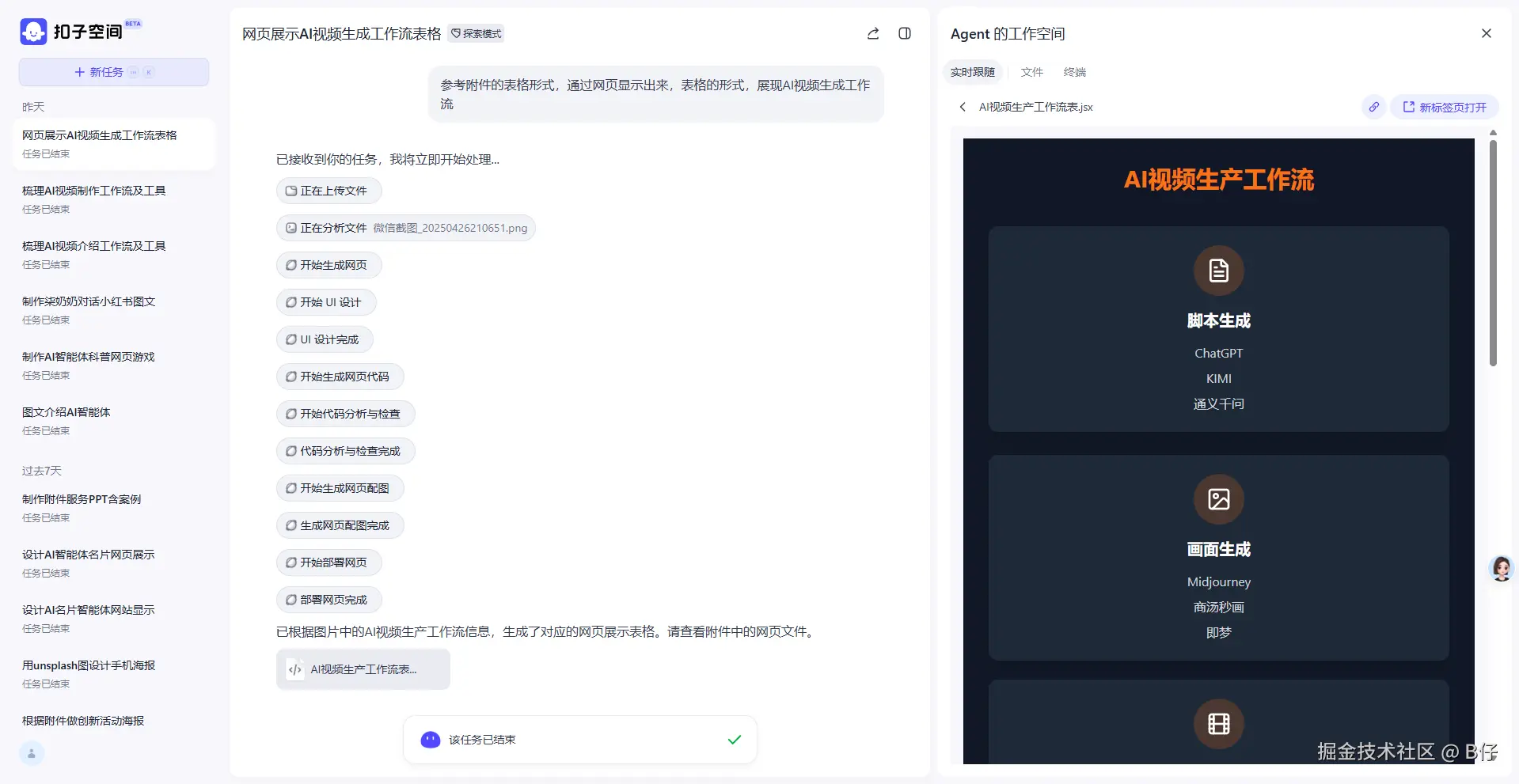Click 即梦 in the 画面生成 card
Image resolution: width=1519 pixels, height=784 pixels.
(x=1218, y=632)
